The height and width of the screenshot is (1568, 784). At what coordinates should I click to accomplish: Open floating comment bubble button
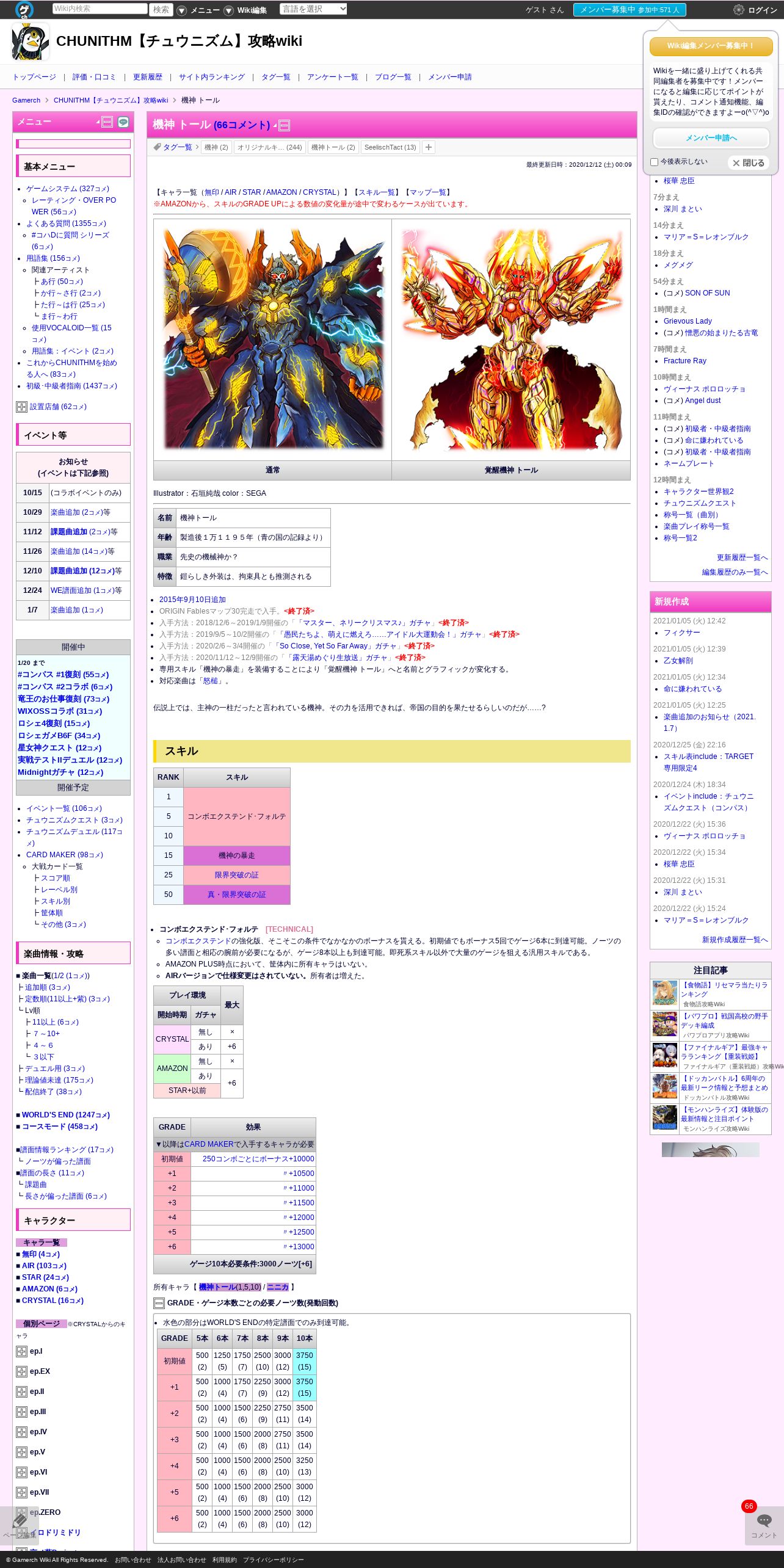pos(764,1525)
